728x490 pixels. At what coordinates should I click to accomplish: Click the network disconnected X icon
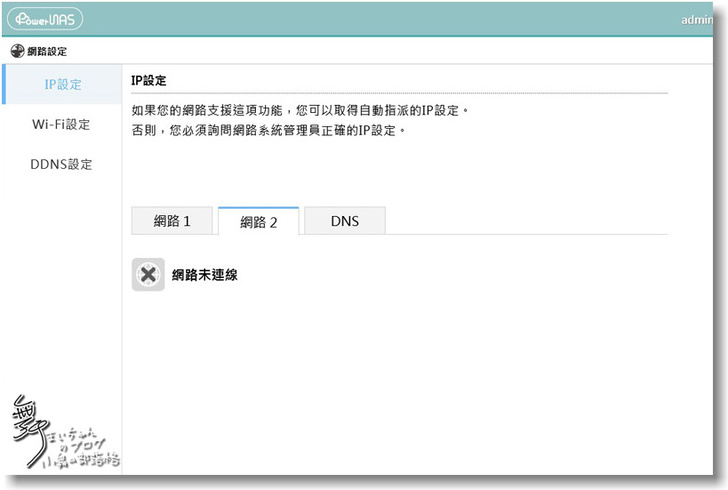pos(148,274)
